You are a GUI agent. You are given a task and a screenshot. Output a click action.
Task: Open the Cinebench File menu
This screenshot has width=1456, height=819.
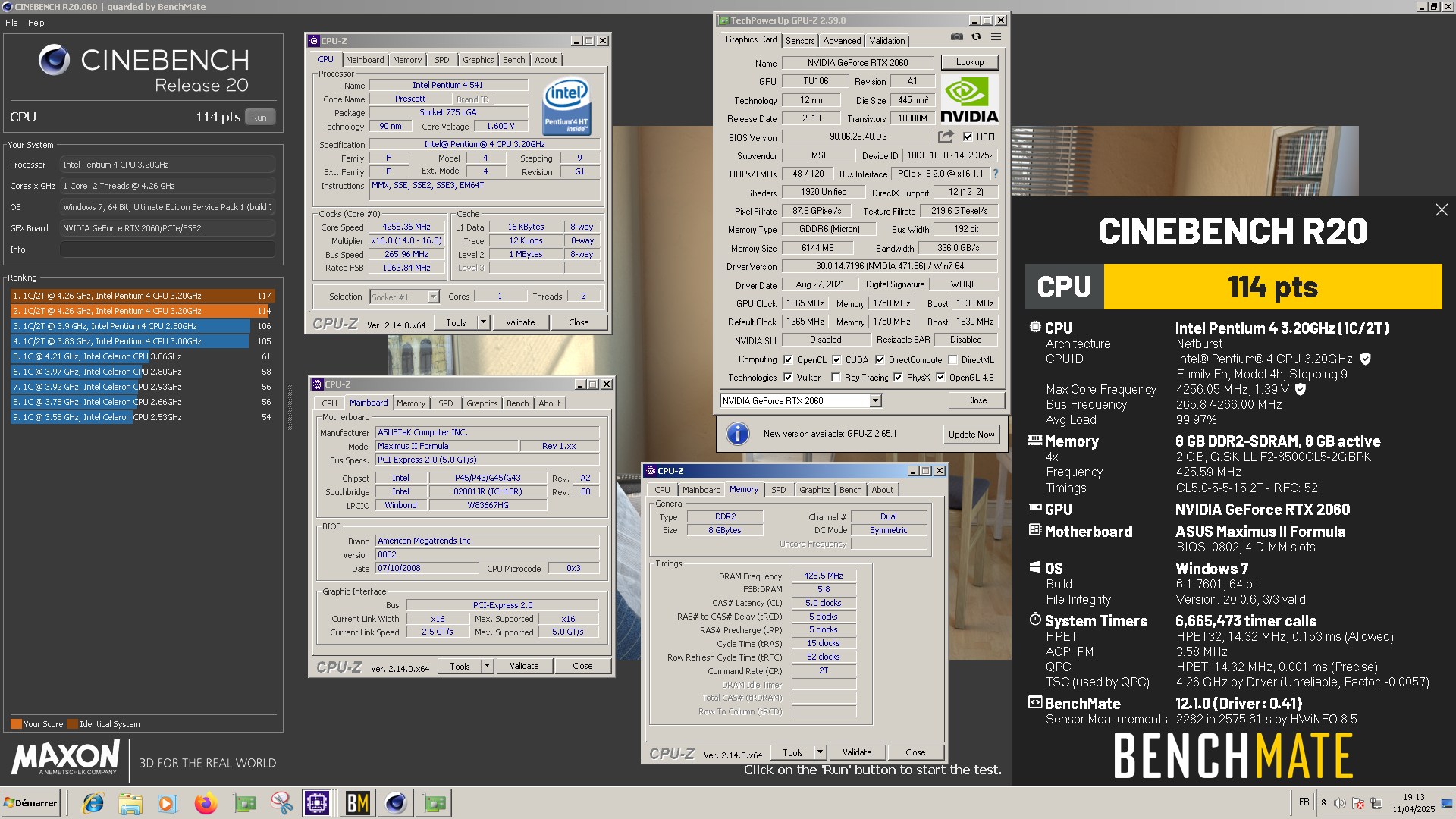coord(11,23)
